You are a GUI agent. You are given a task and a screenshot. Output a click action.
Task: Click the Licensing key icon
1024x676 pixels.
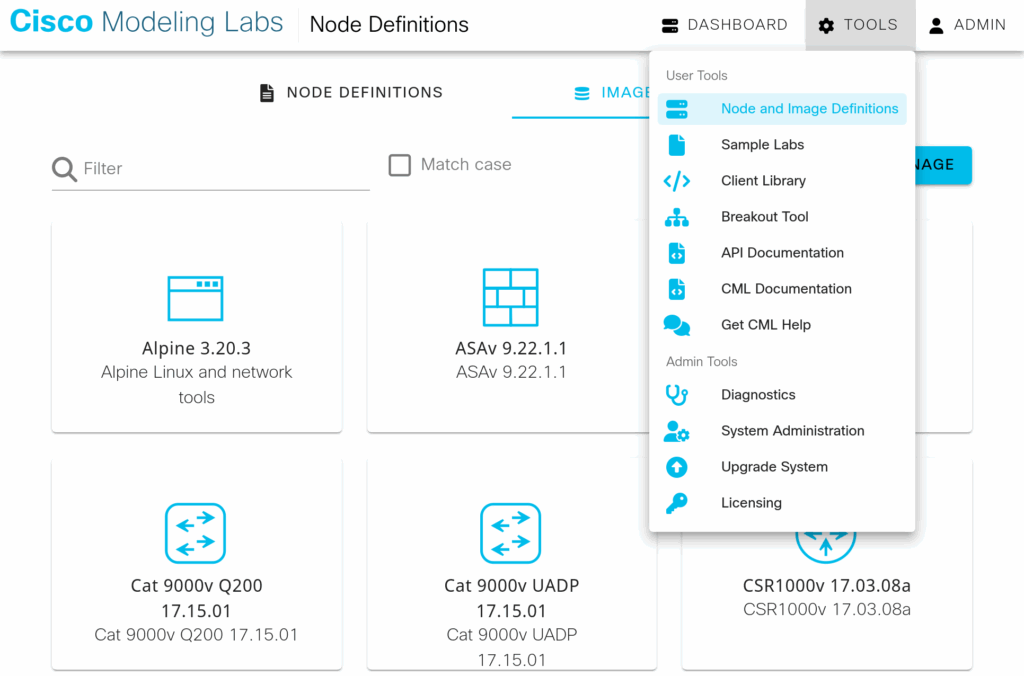point(677,503)
